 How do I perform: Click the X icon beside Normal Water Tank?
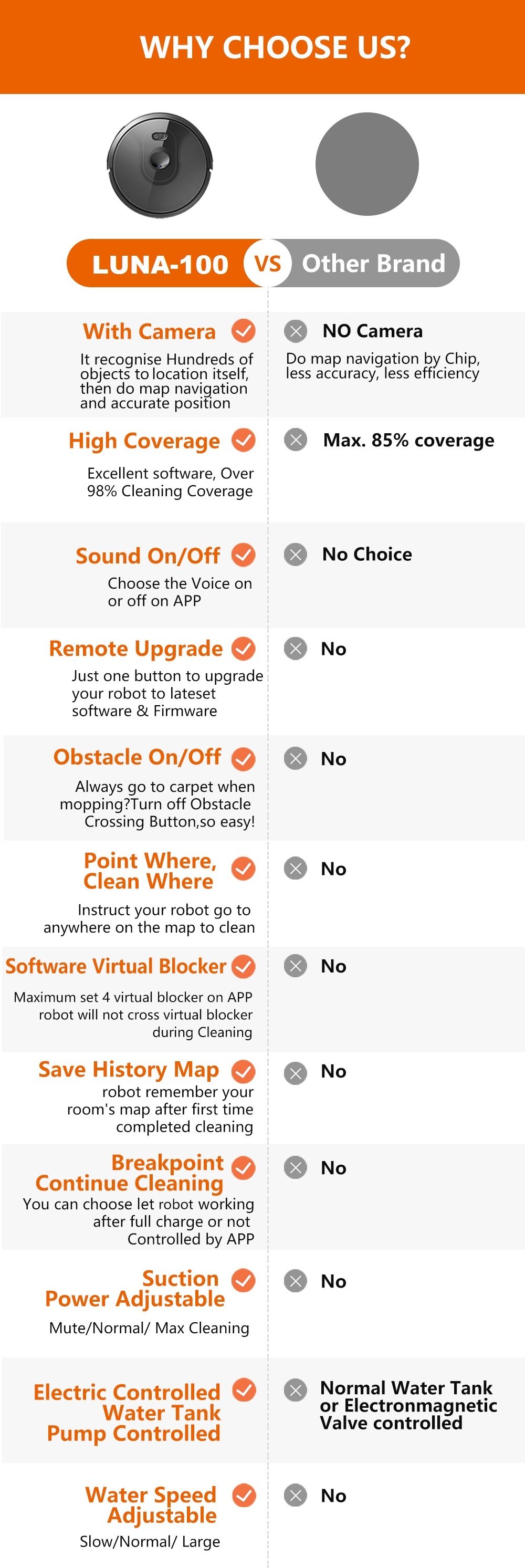(296, 1391)
